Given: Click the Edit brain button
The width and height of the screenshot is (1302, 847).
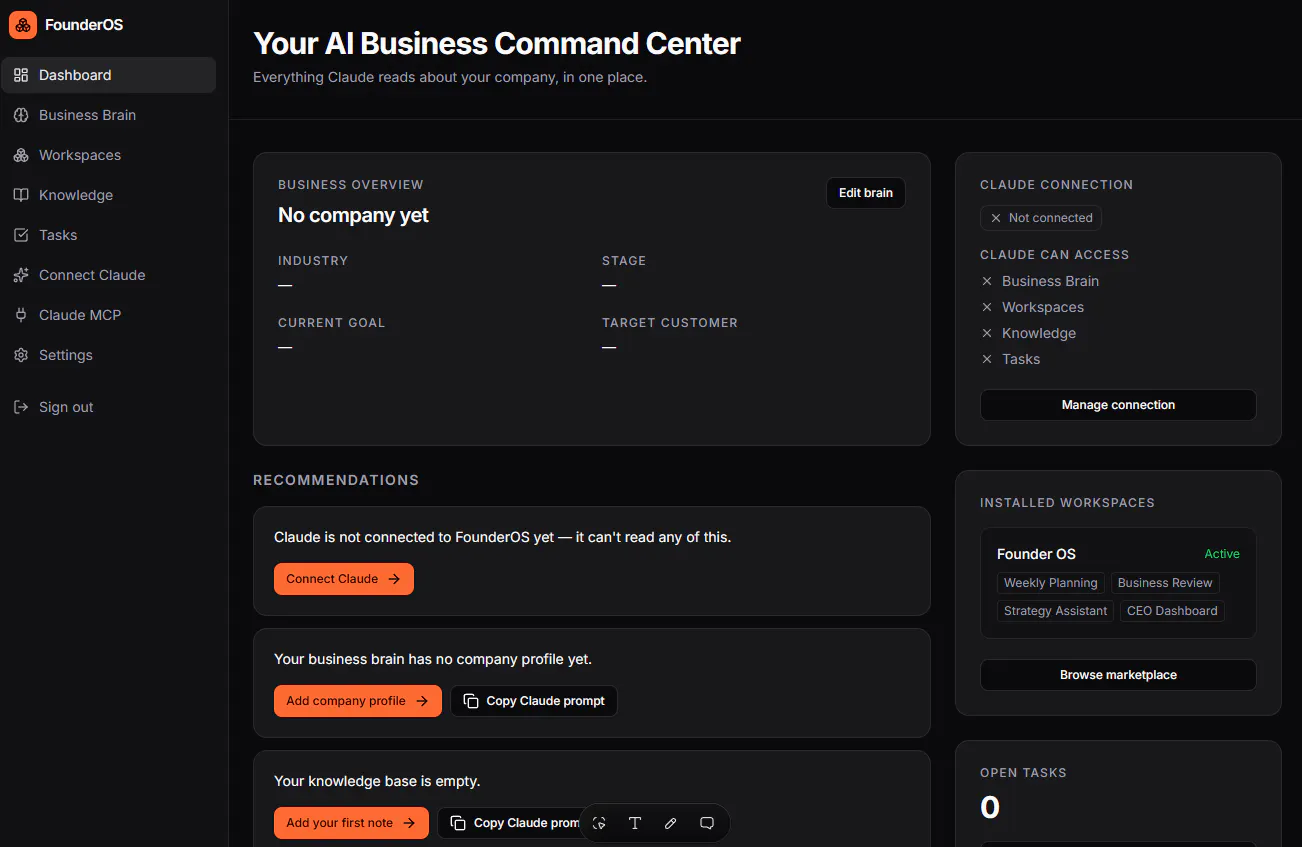Looking at the screenshot, I should tap(866, 193).
